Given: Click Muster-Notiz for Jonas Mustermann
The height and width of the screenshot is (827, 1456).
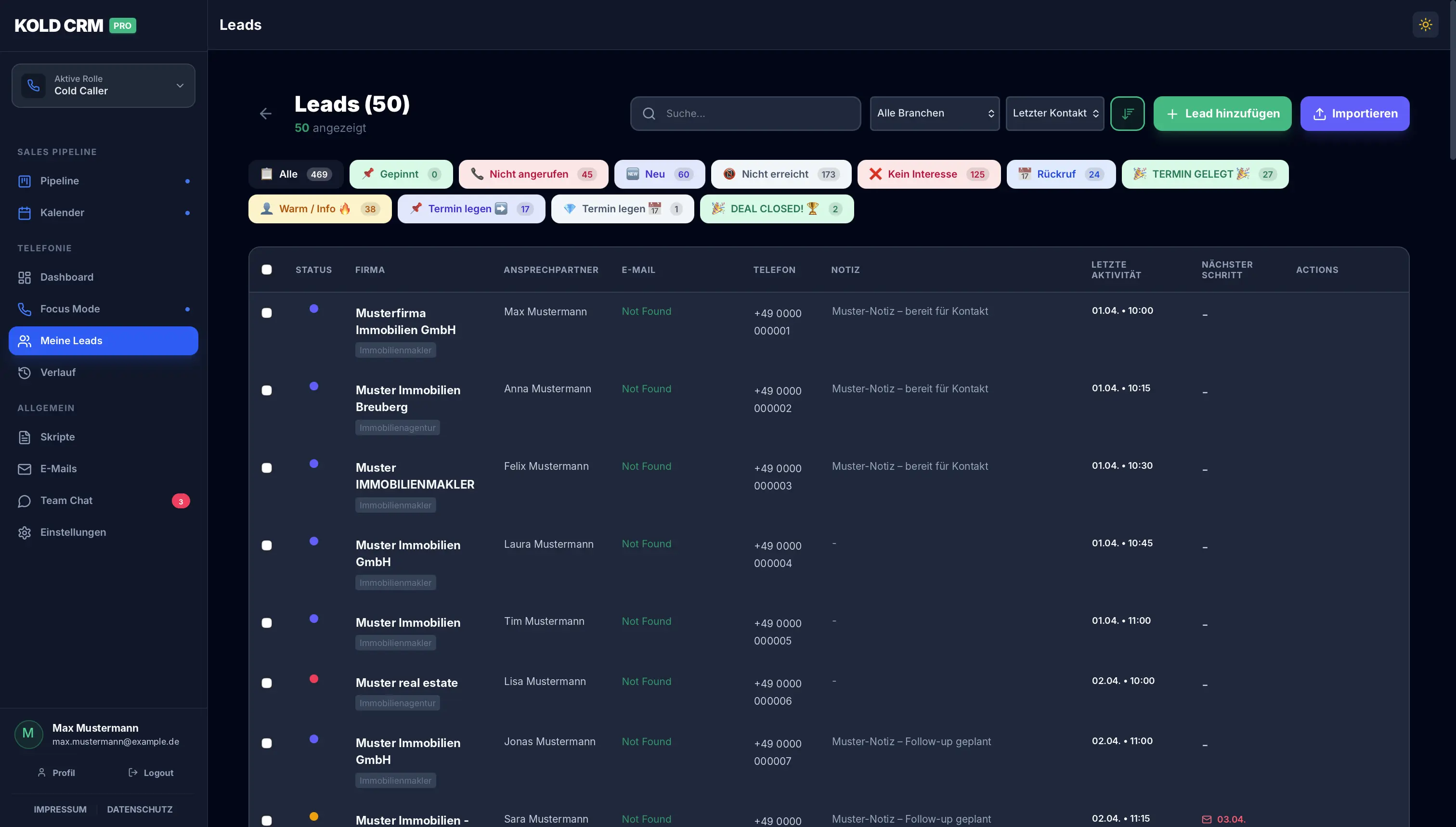Looking at the screenshot, I should (911, 742).
